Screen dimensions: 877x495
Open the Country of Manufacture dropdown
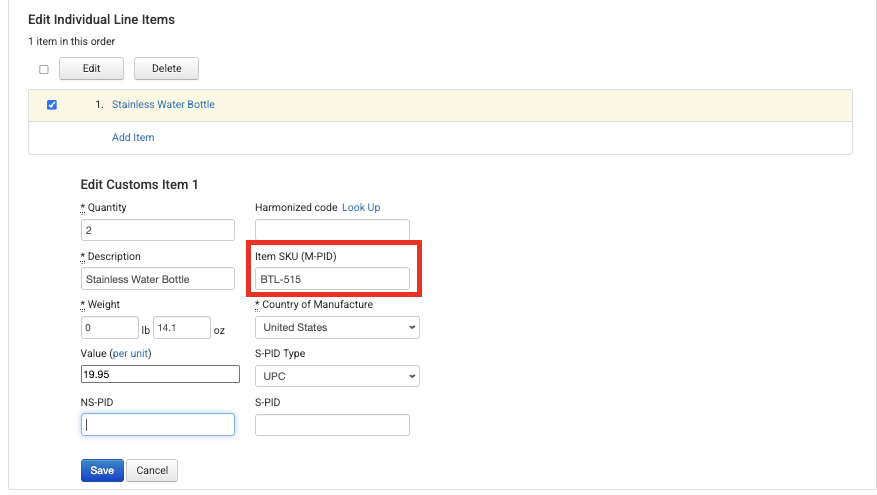coord(337,328)
